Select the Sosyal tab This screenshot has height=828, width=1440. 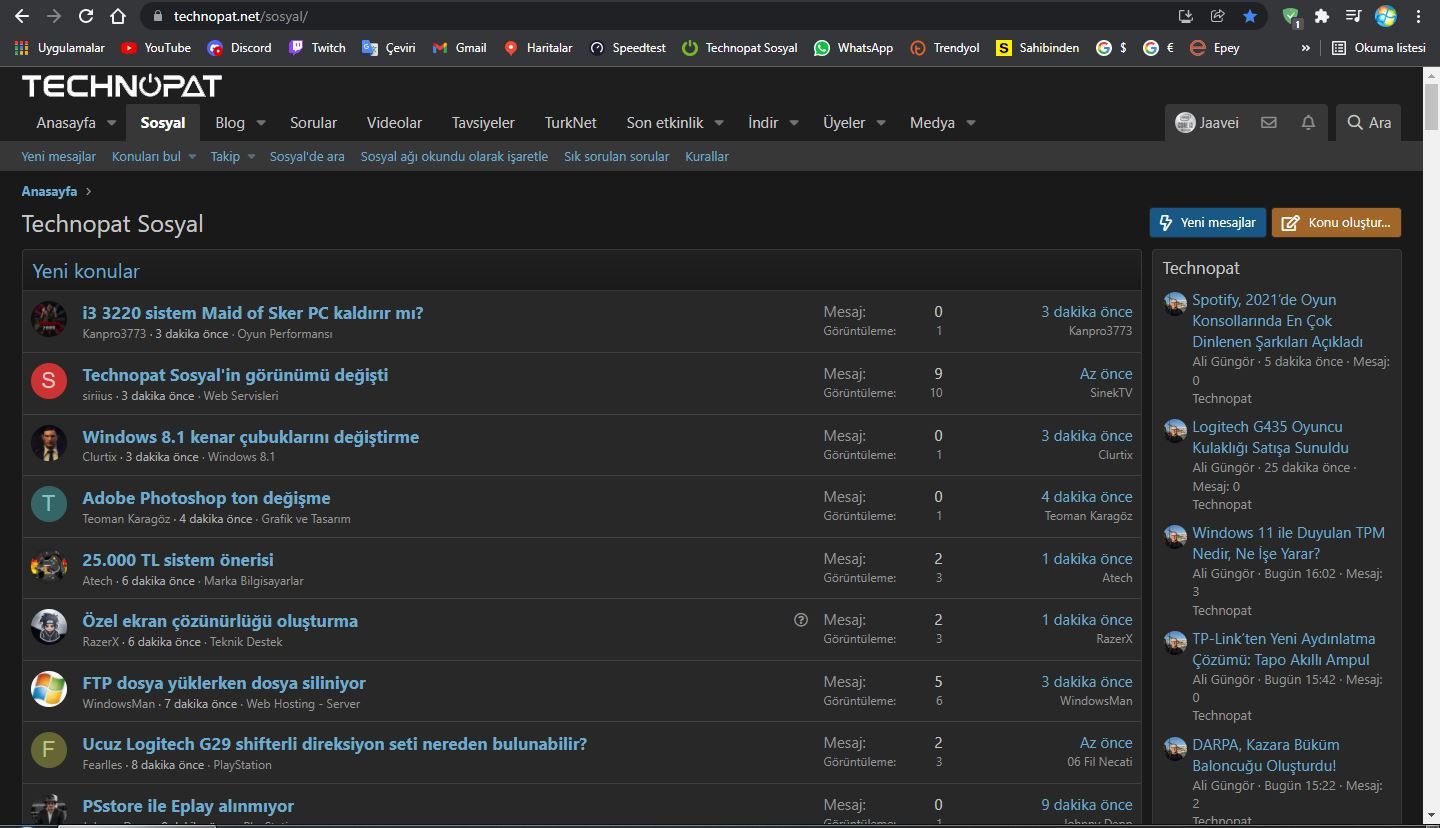tap(163, 123)
